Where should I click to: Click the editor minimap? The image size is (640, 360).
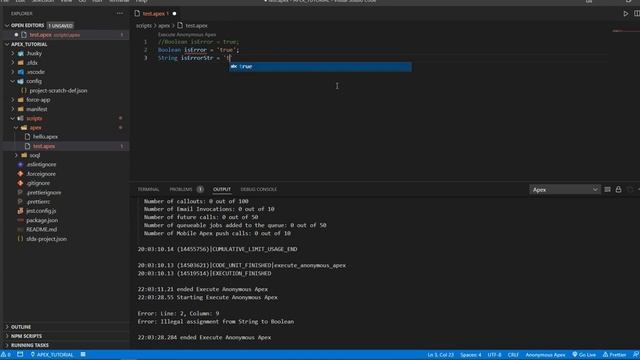(x=623, y=31)
